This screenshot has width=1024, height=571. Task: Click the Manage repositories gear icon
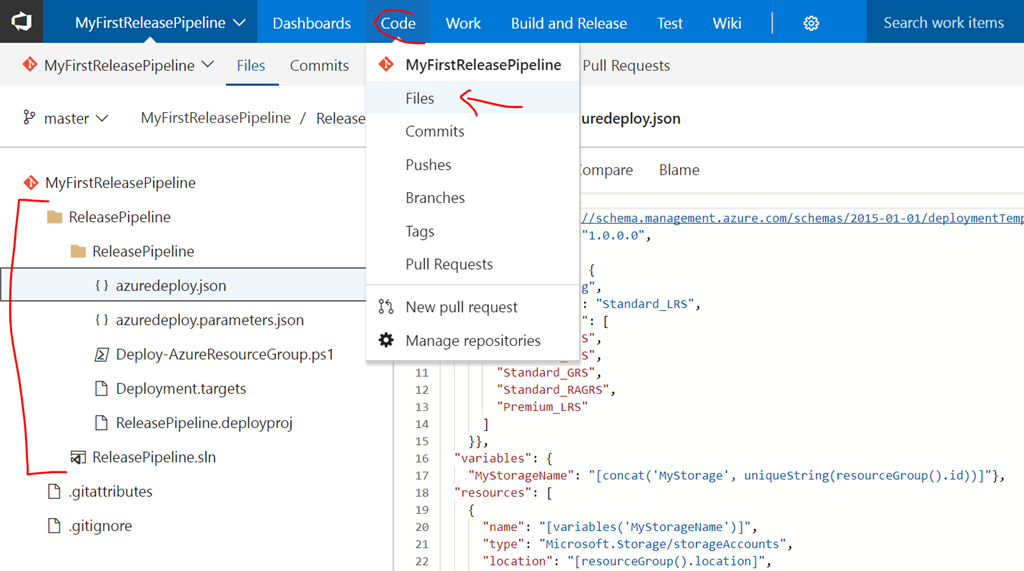386,341
